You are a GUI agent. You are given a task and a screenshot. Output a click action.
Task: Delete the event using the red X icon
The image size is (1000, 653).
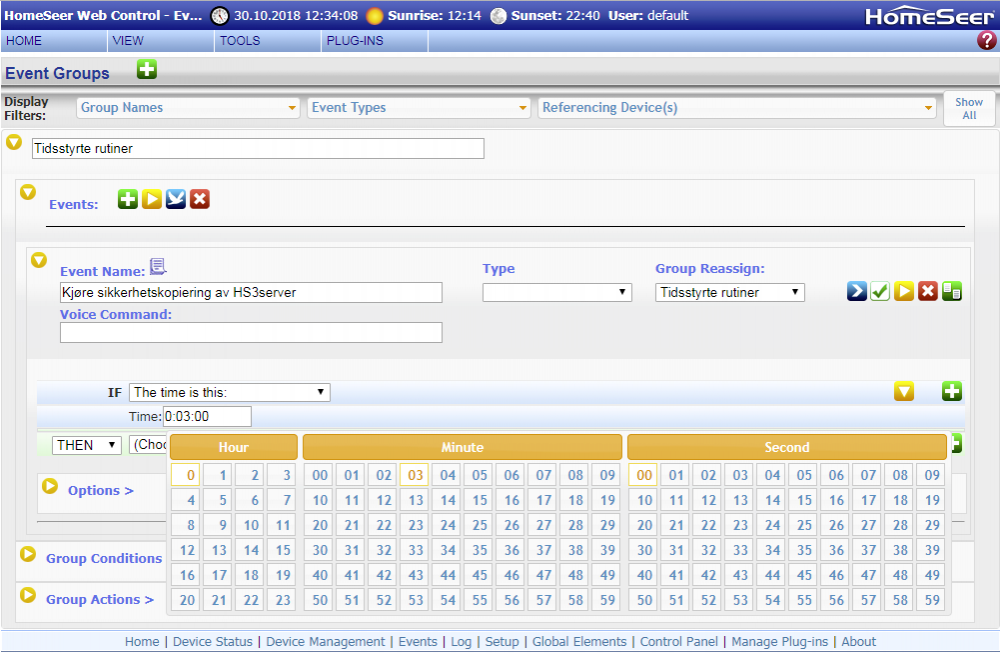coord(928,291)
